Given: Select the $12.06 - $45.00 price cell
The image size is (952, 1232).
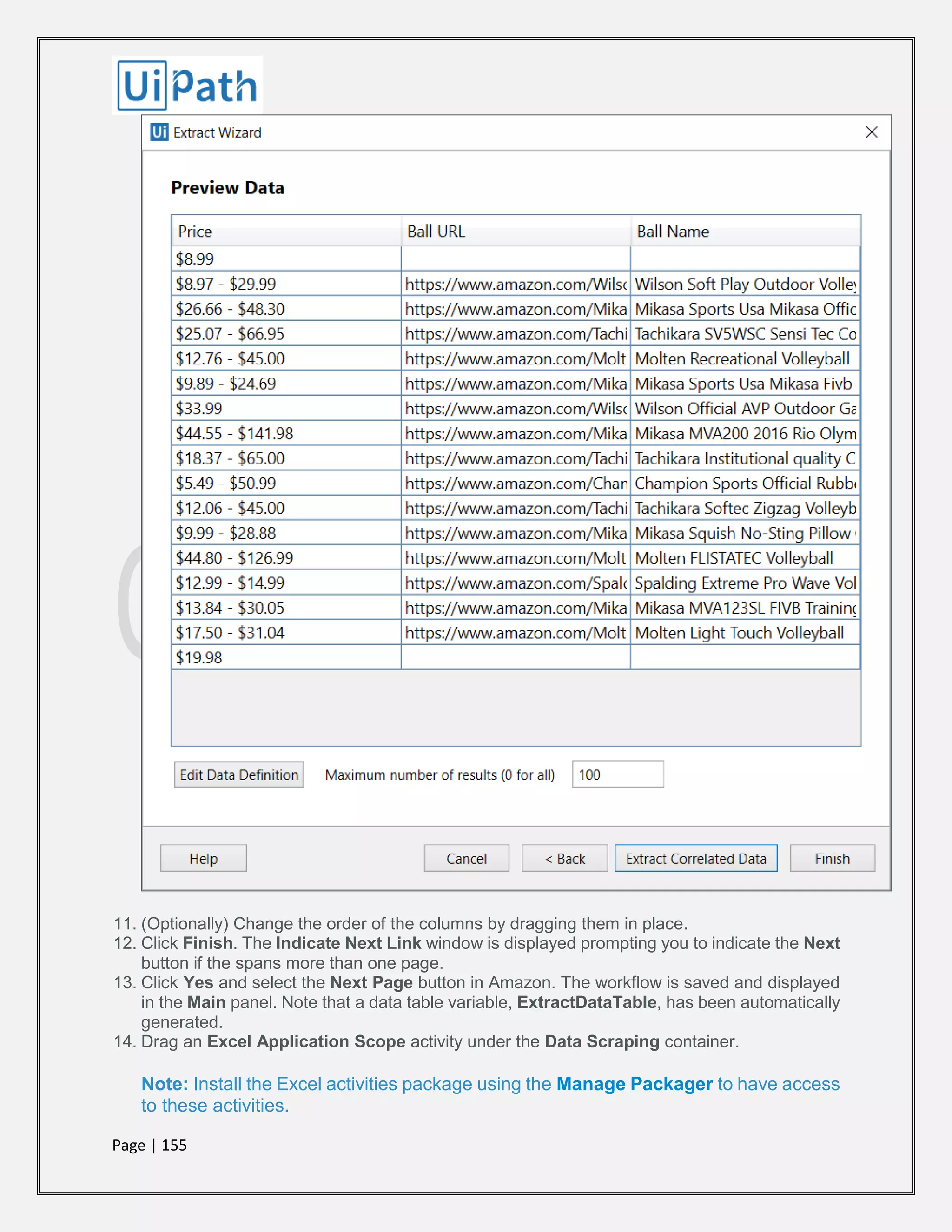Looking at the screenshot, I should pyautogui.click(x=286, y=508).
